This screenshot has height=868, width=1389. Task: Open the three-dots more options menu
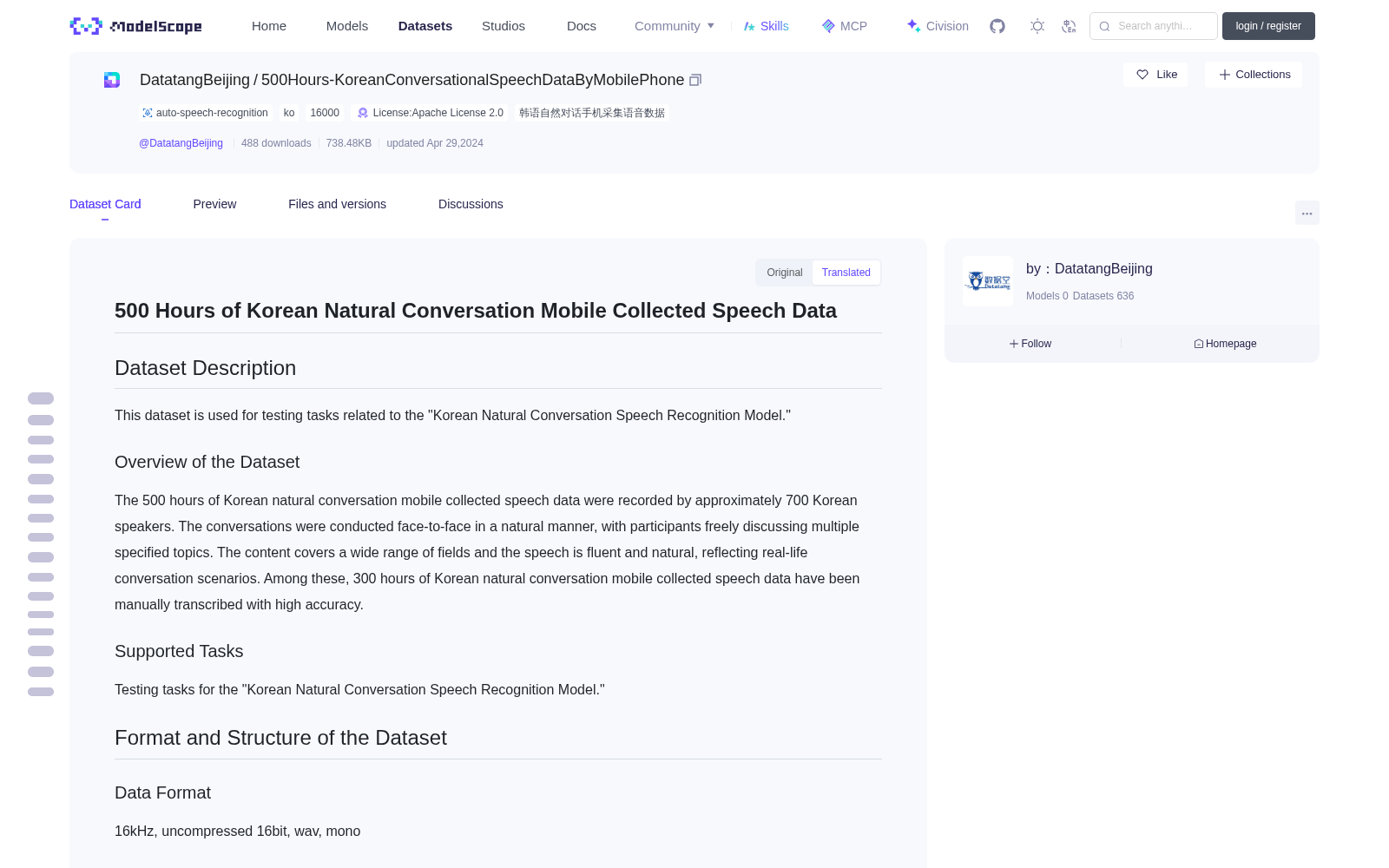[x=1307, y=213]
